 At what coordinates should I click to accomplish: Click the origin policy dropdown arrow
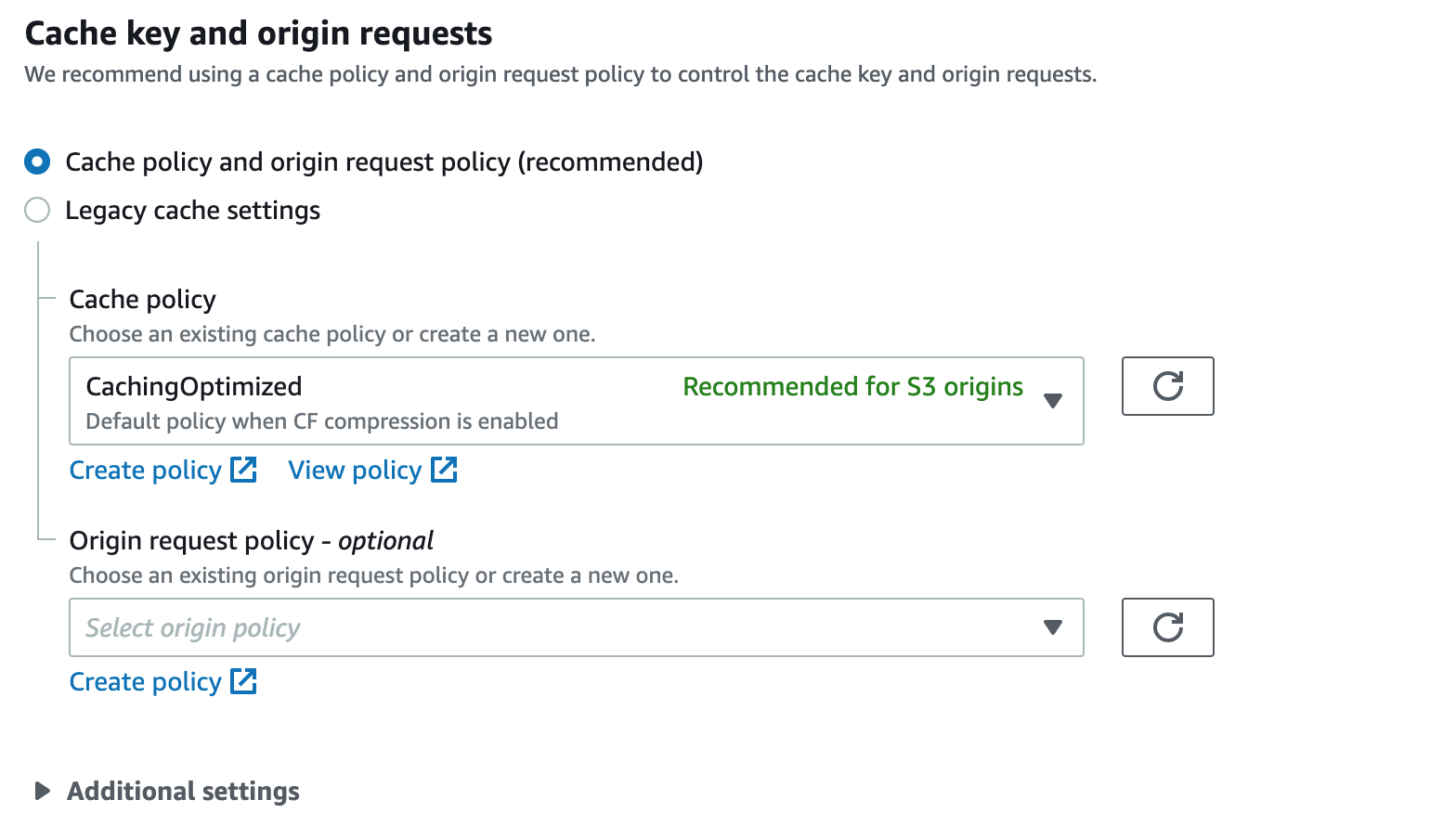coord(1052,627)
